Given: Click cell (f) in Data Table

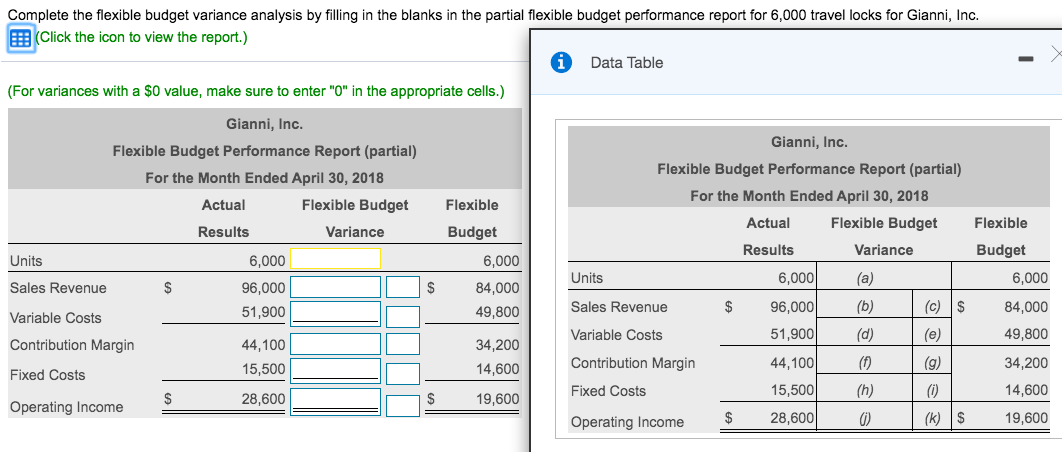Looking at the screenshot, I should (x=864, y=362).
